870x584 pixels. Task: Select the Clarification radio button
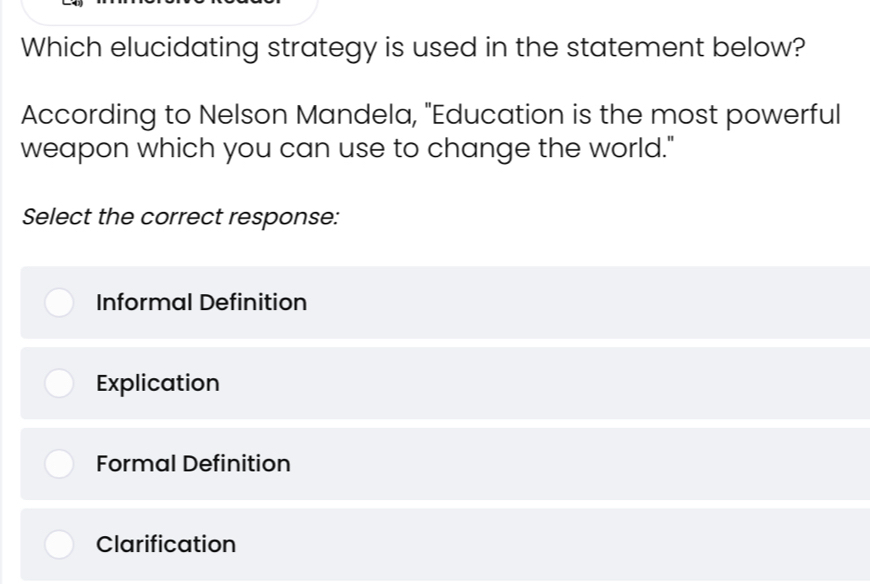(59, 544)
